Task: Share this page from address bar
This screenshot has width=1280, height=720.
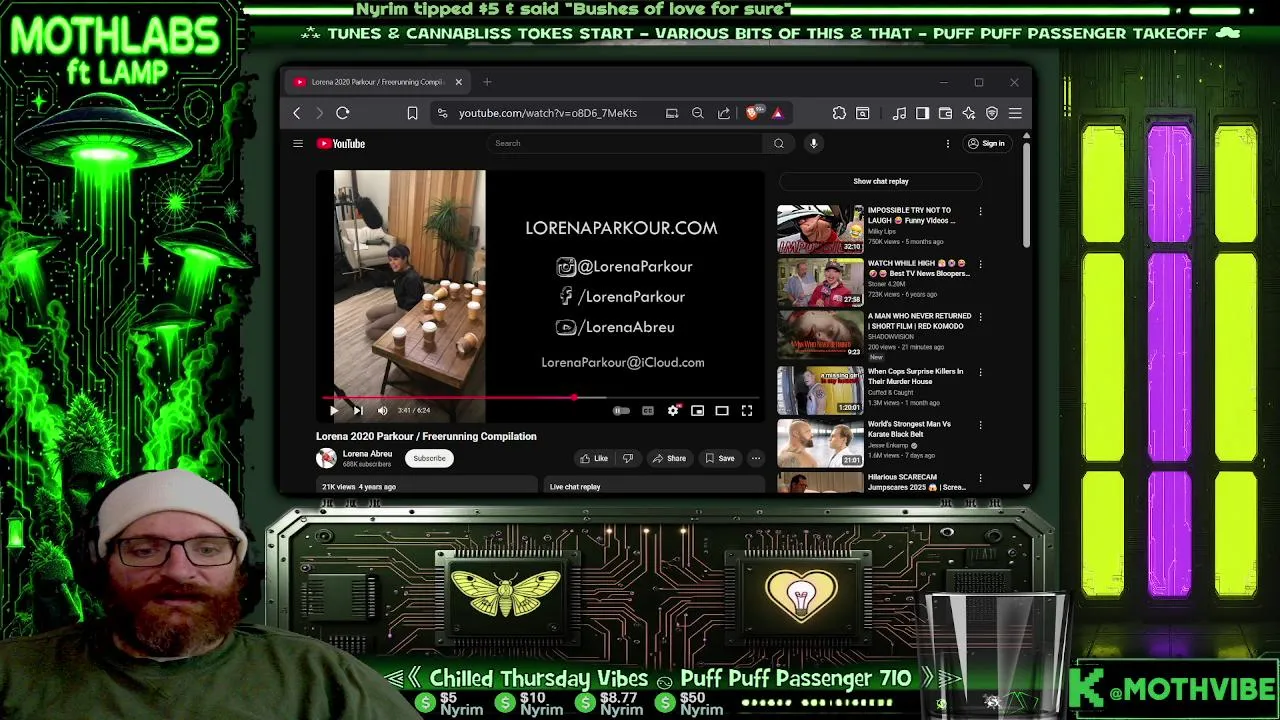Action: click(724, 113)
